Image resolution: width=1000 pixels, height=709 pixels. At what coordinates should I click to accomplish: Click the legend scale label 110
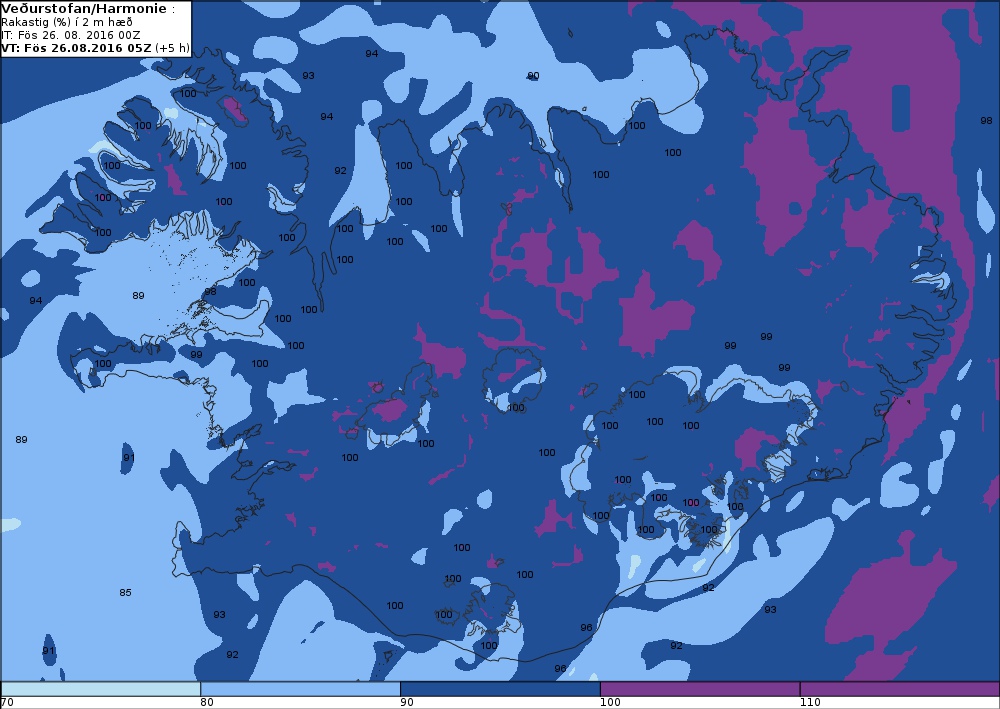810,702
